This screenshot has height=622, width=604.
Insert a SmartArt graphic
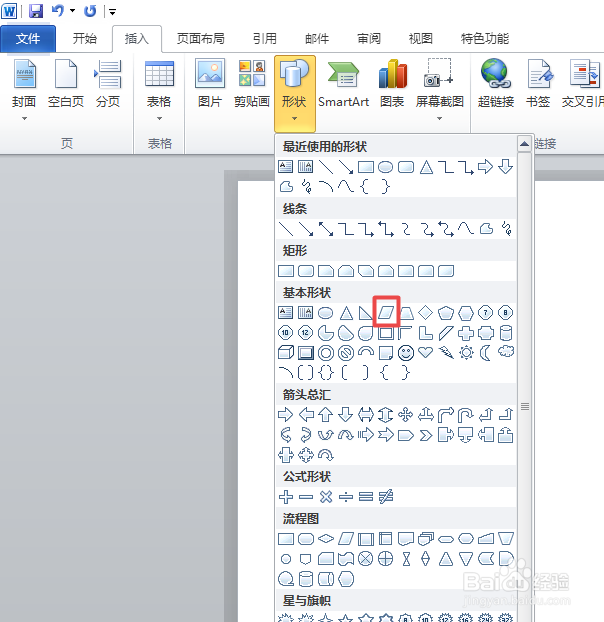coord(343,84)
